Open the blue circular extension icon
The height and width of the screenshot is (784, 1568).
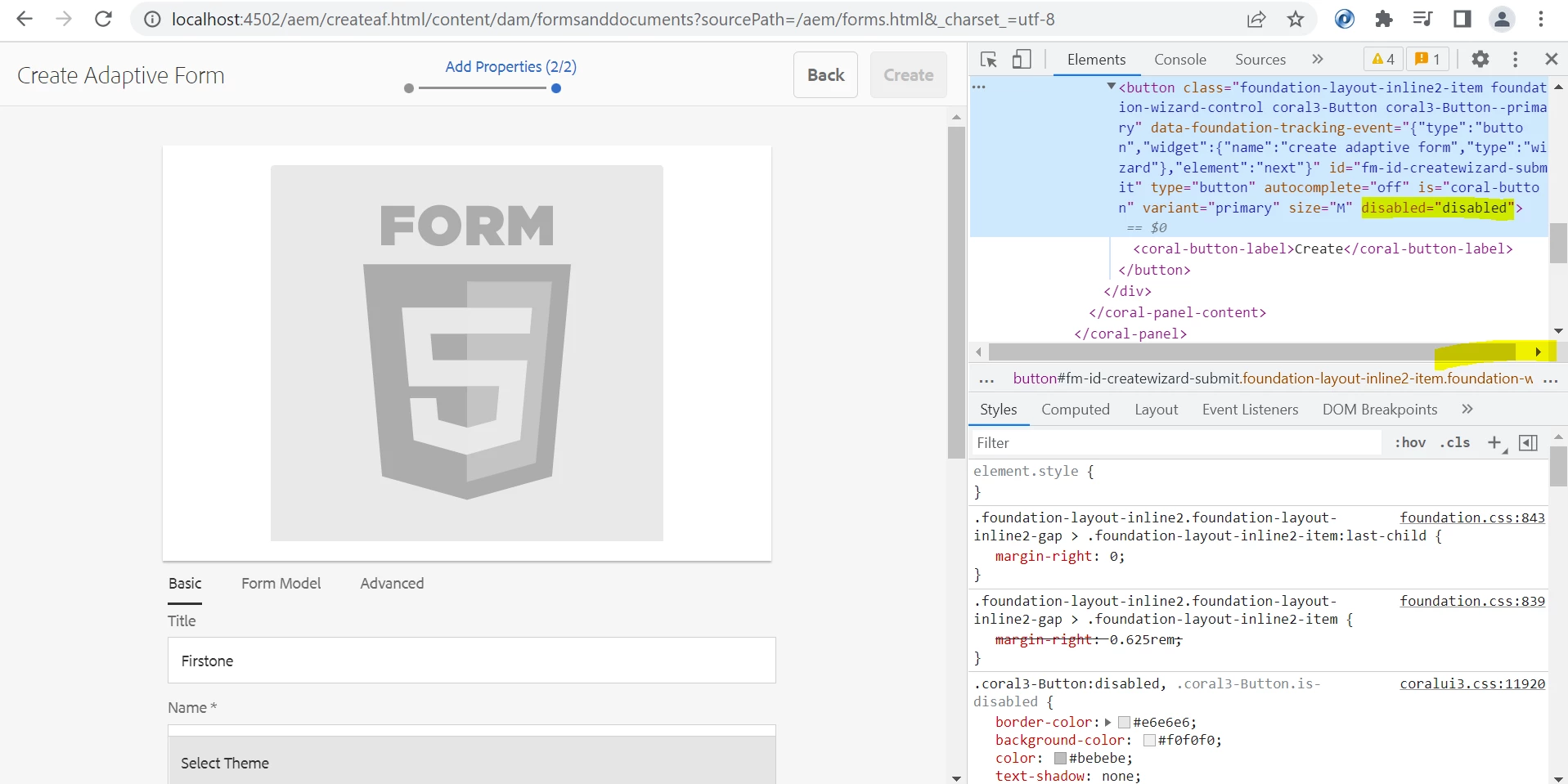click(x=1344, y=19)
